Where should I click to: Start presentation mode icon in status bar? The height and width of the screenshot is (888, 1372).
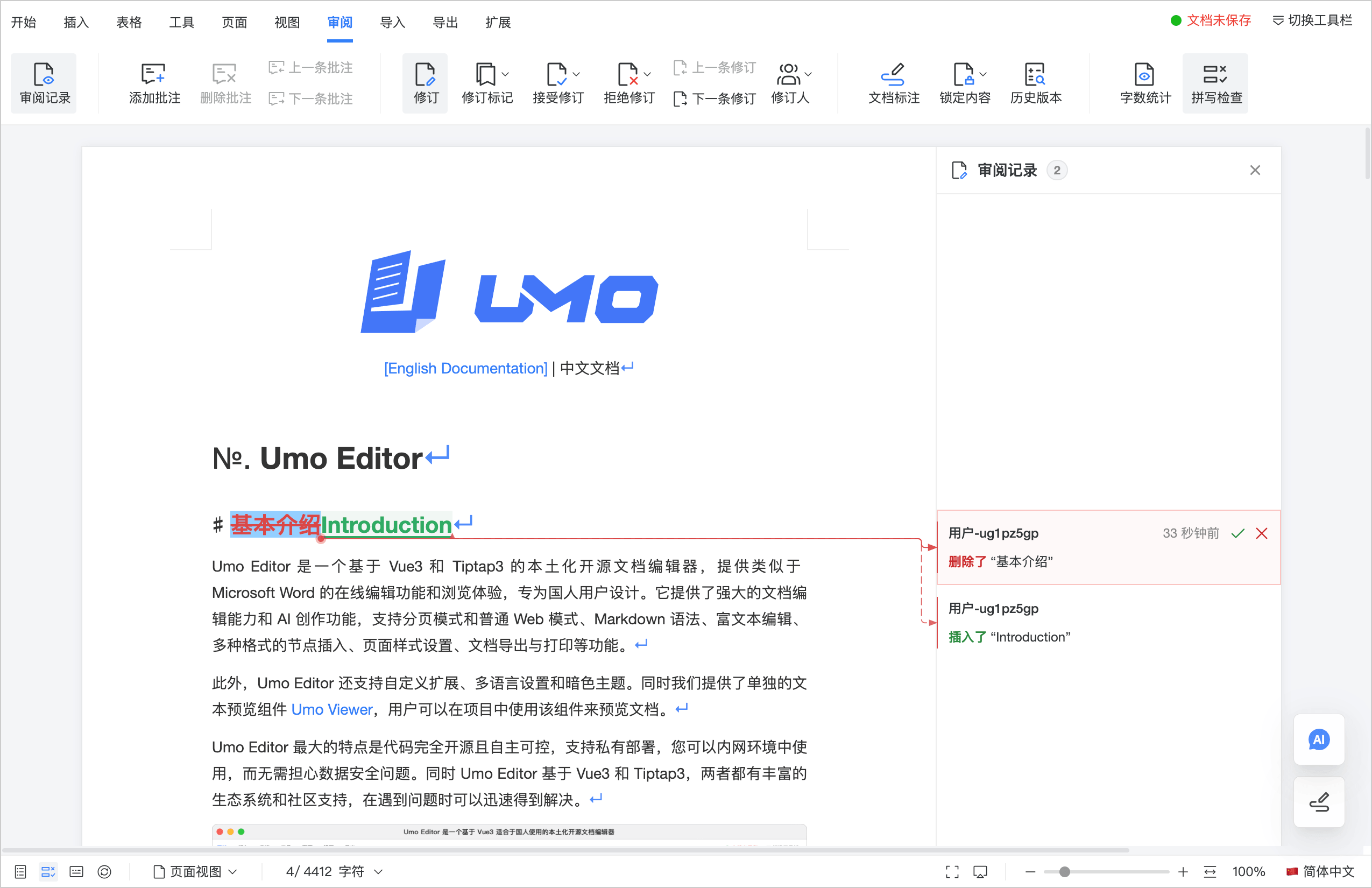click(980, 871)
